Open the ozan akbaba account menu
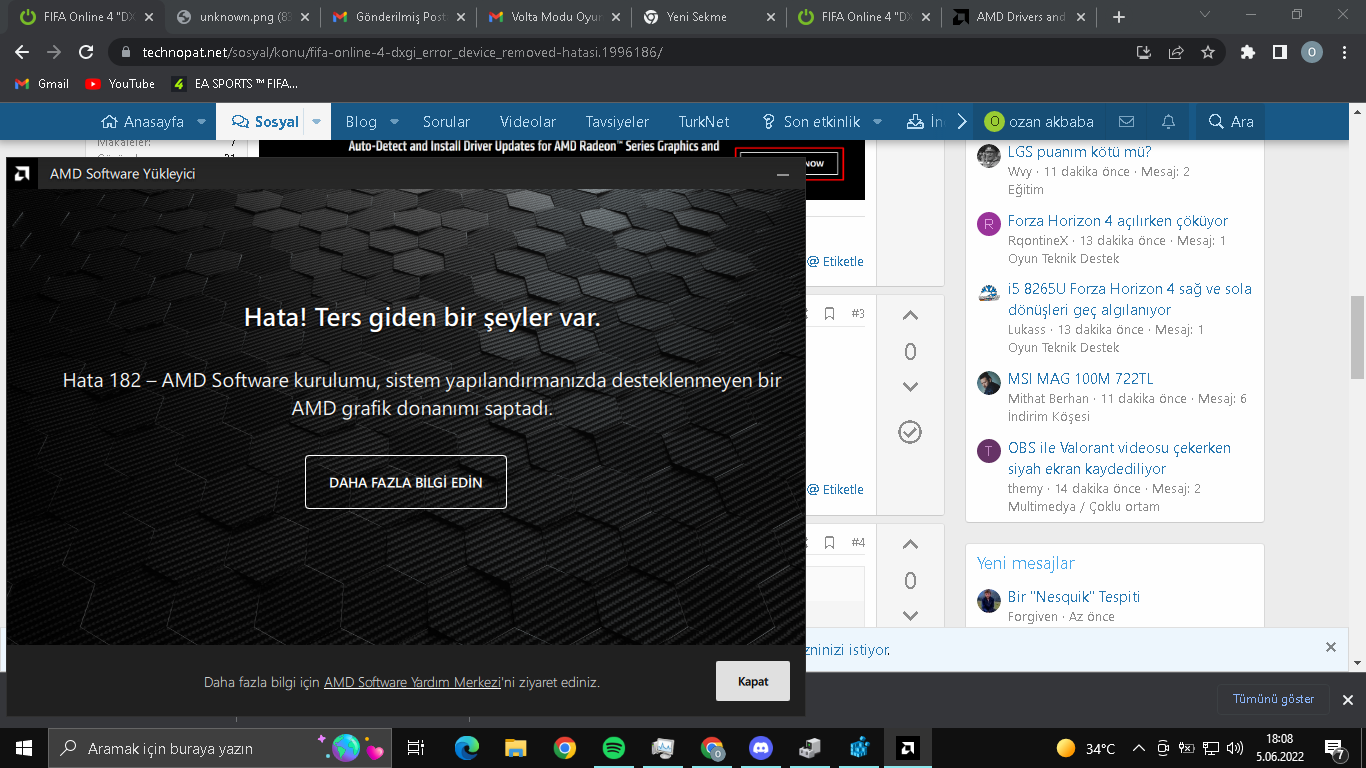Screen dimensions: 1366x768 tap(1039, 122)
